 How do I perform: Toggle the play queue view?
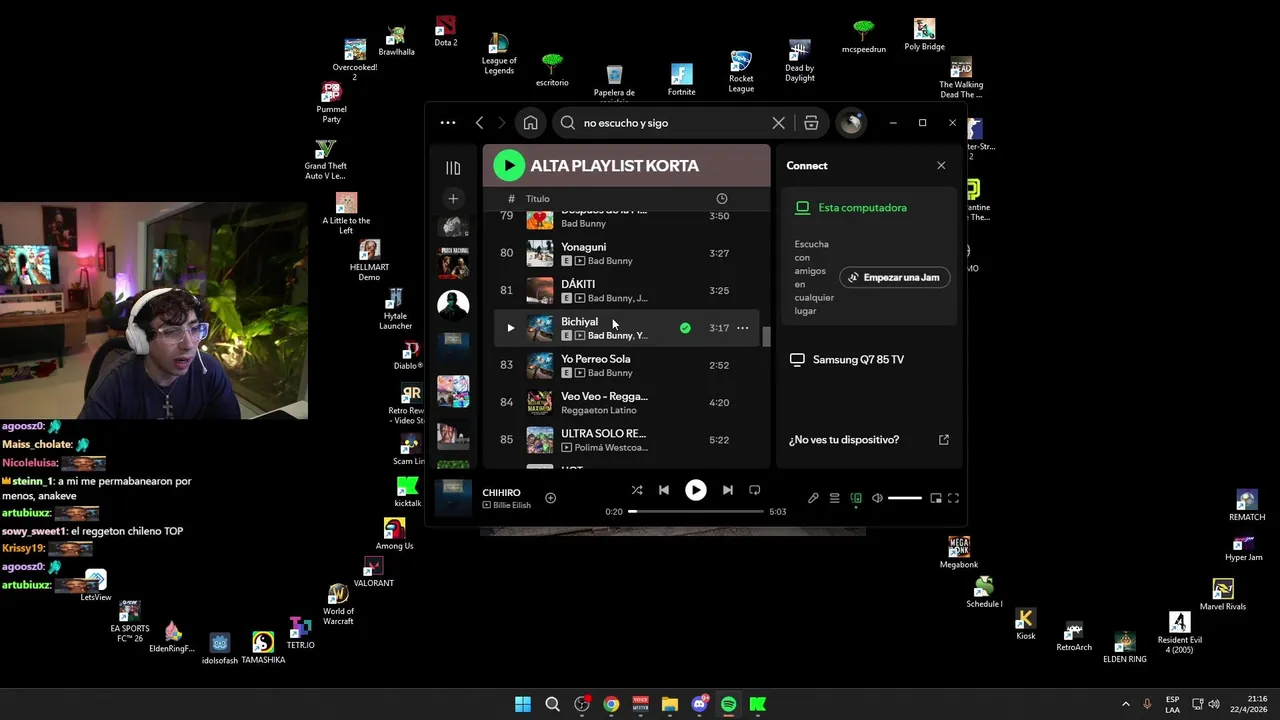tap(834, 498)
